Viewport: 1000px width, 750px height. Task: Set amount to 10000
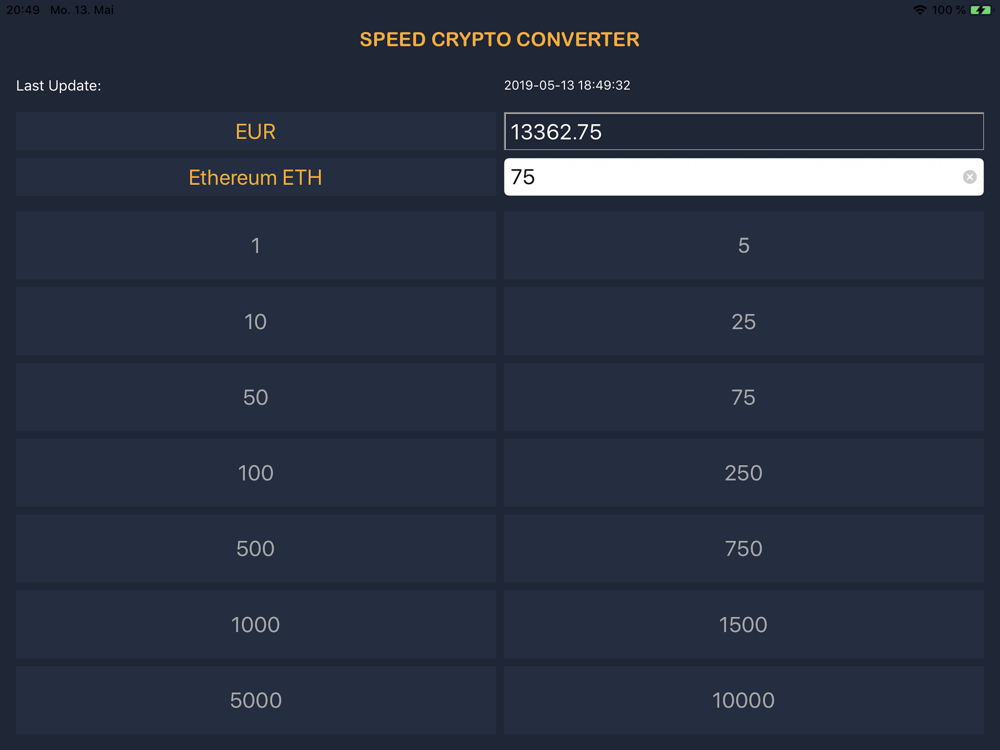[x=743, y=700]
